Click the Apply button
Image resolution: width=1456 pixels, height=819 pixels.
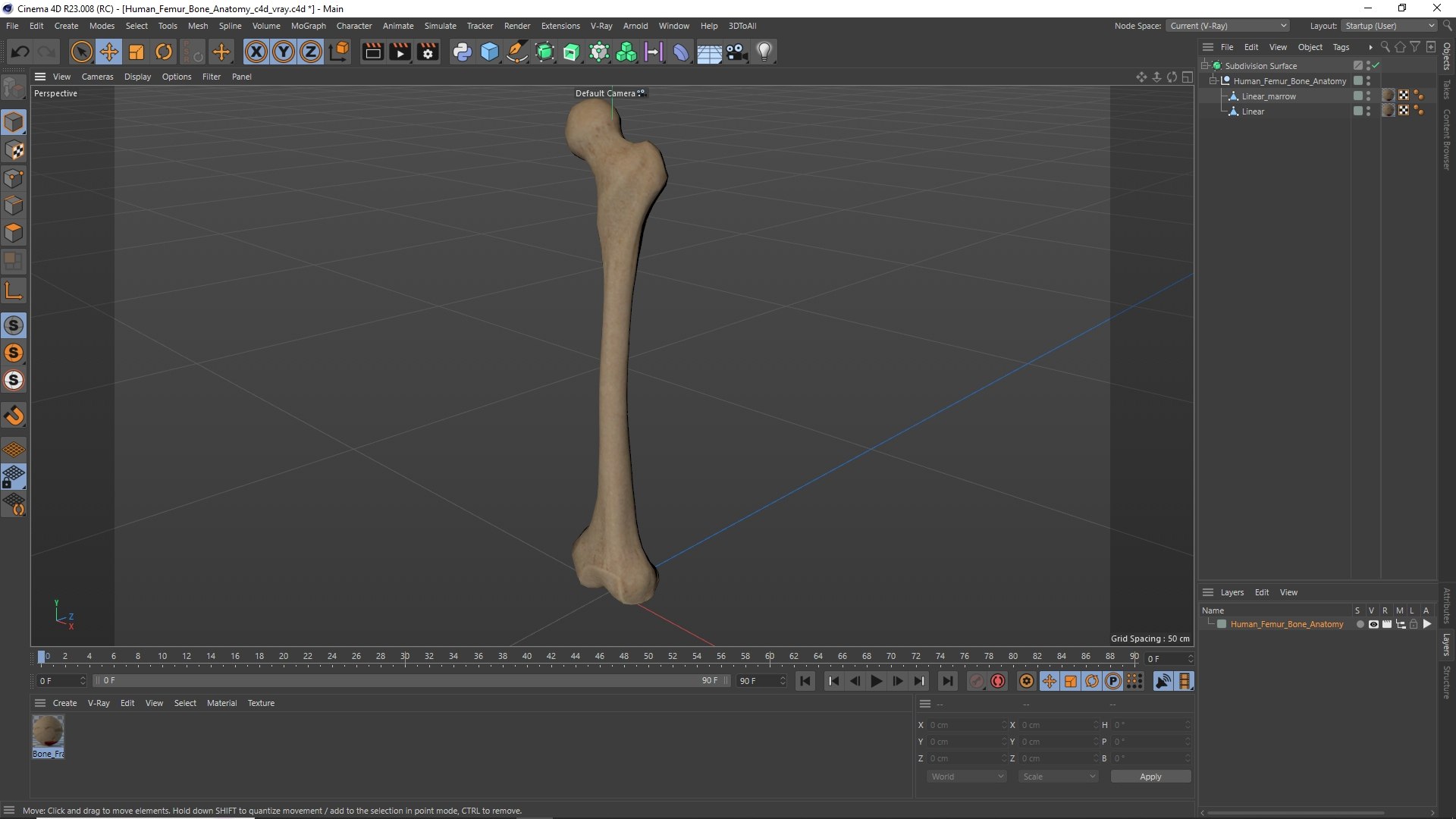point(1150,777)
